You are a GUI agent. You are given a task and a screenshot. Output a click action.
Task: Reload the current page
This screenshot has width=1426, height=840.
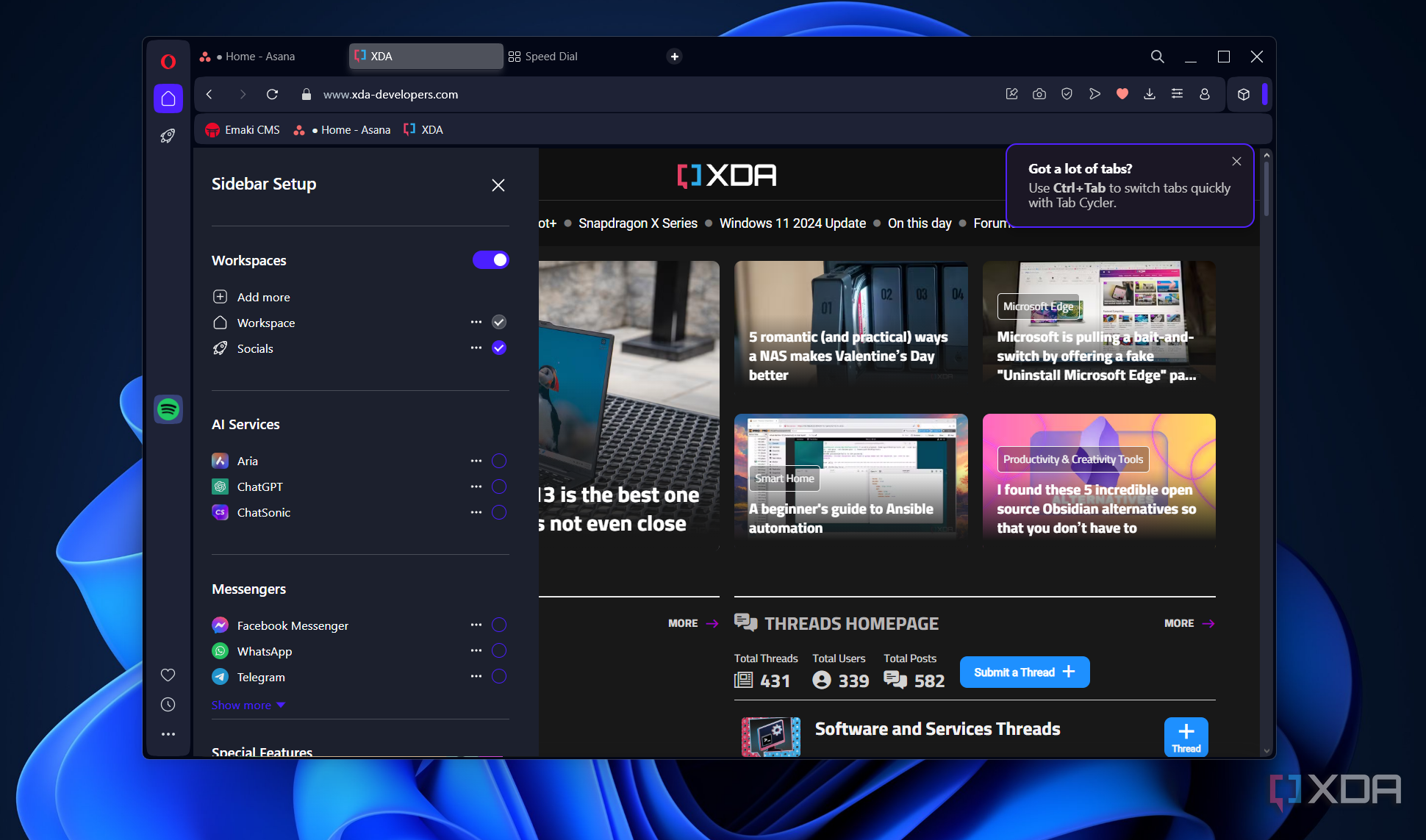click(x=272, y=94)
